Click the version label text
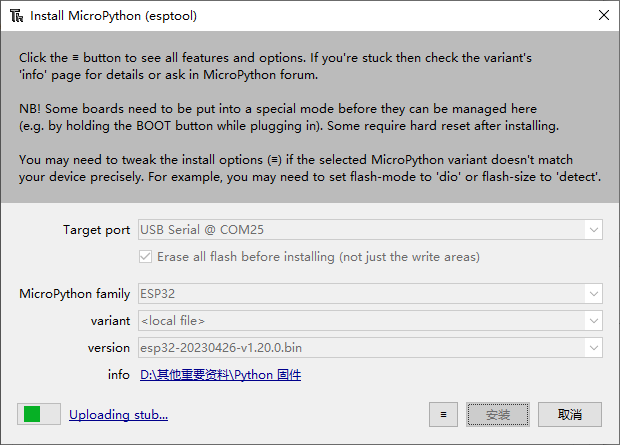 pos(109,348)
